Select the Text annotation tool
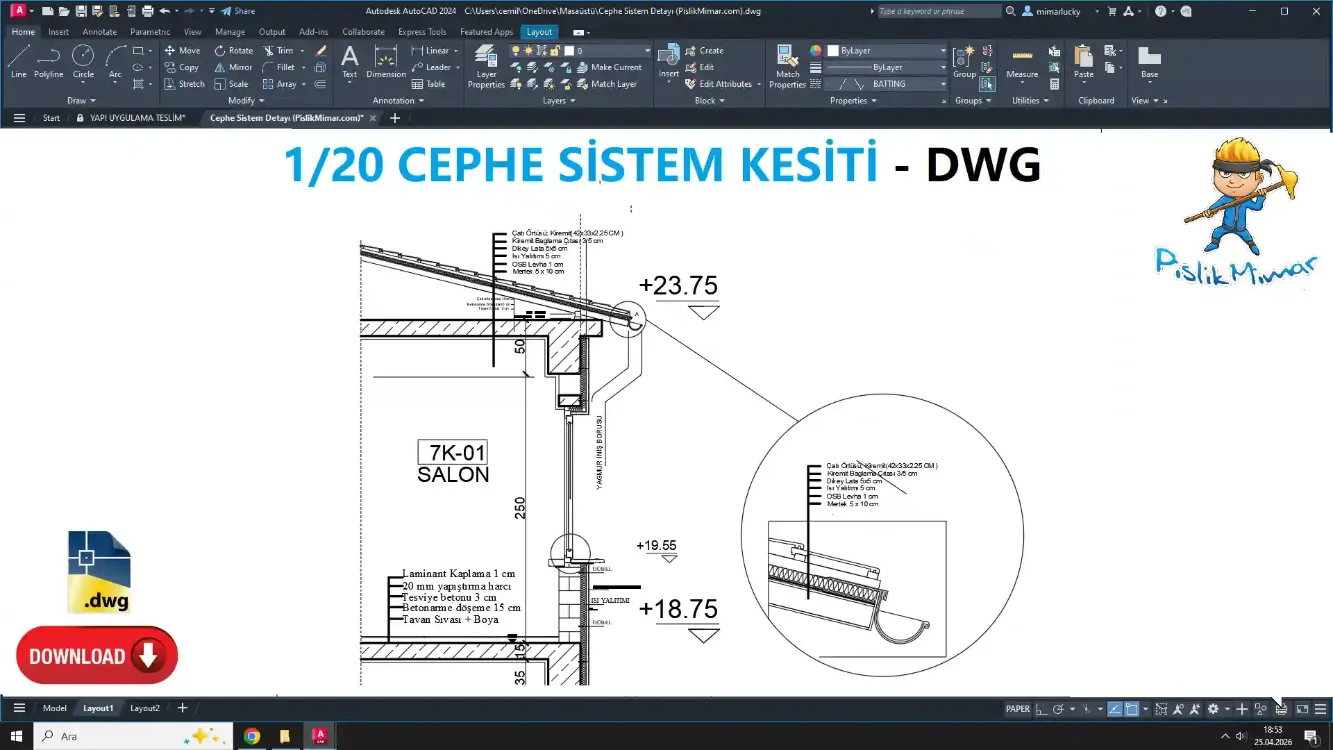Viewport: 1333px width, 750px height. click(x=350, y=62)
